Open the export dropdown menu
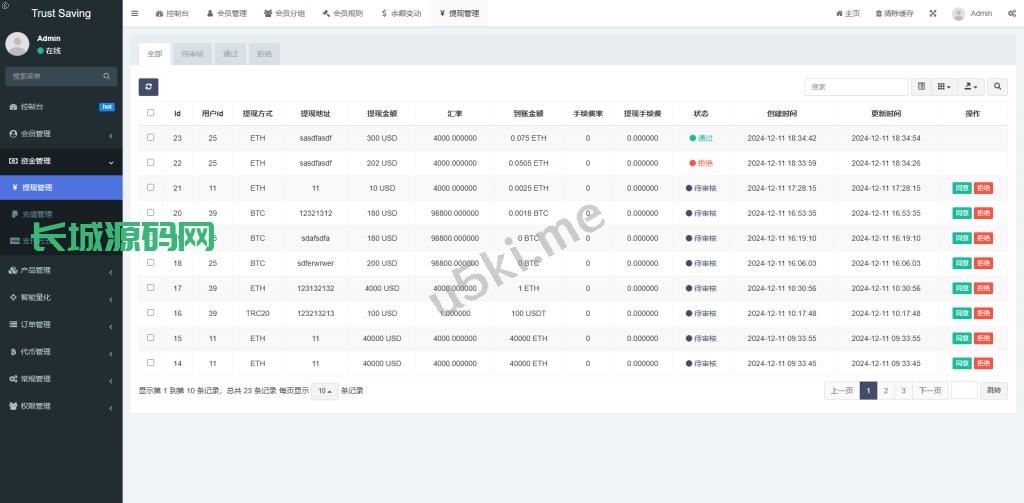The height and width of the screenshot is (503, 1024). pyautogui.click(x=971, y=87)
